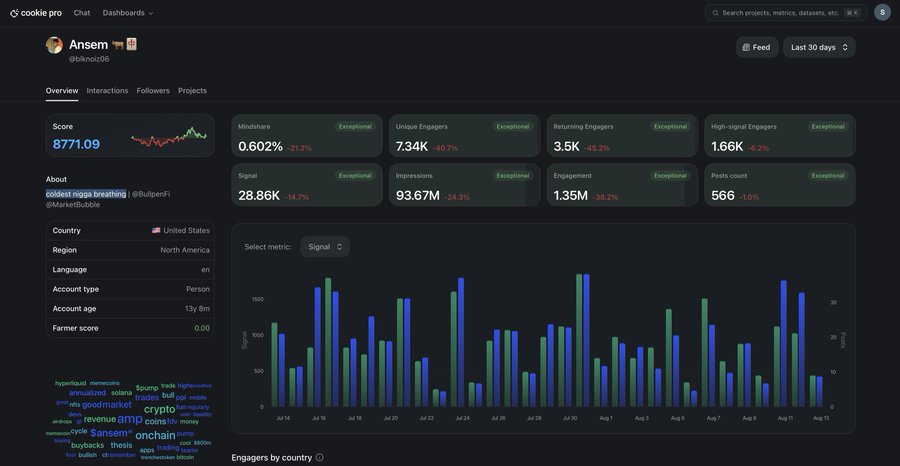
Task: Switch to the Projects tab
Action: (x=192, y=91)
